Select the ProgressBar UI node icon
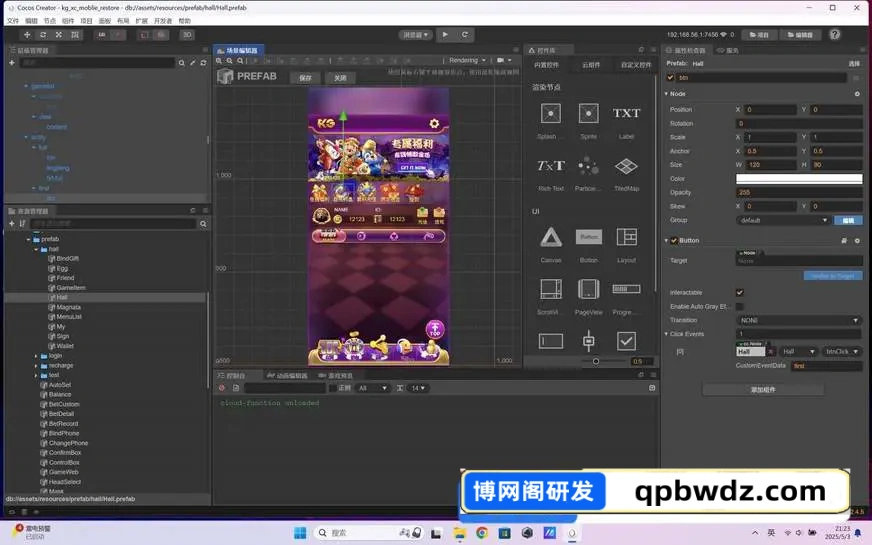The width and height of the screenshot is (872, 545). 626,289
